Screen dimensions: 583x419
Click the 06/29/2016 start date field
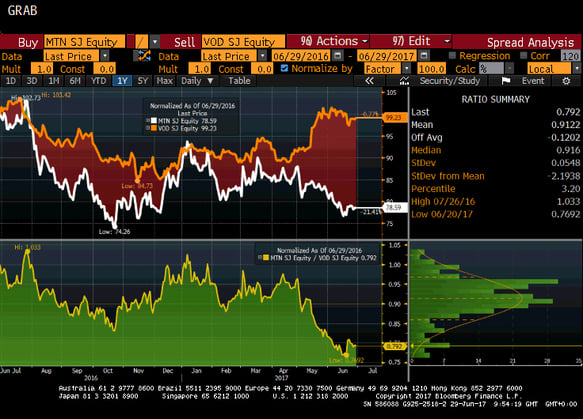pyautogui.click(x=301, y=56)
